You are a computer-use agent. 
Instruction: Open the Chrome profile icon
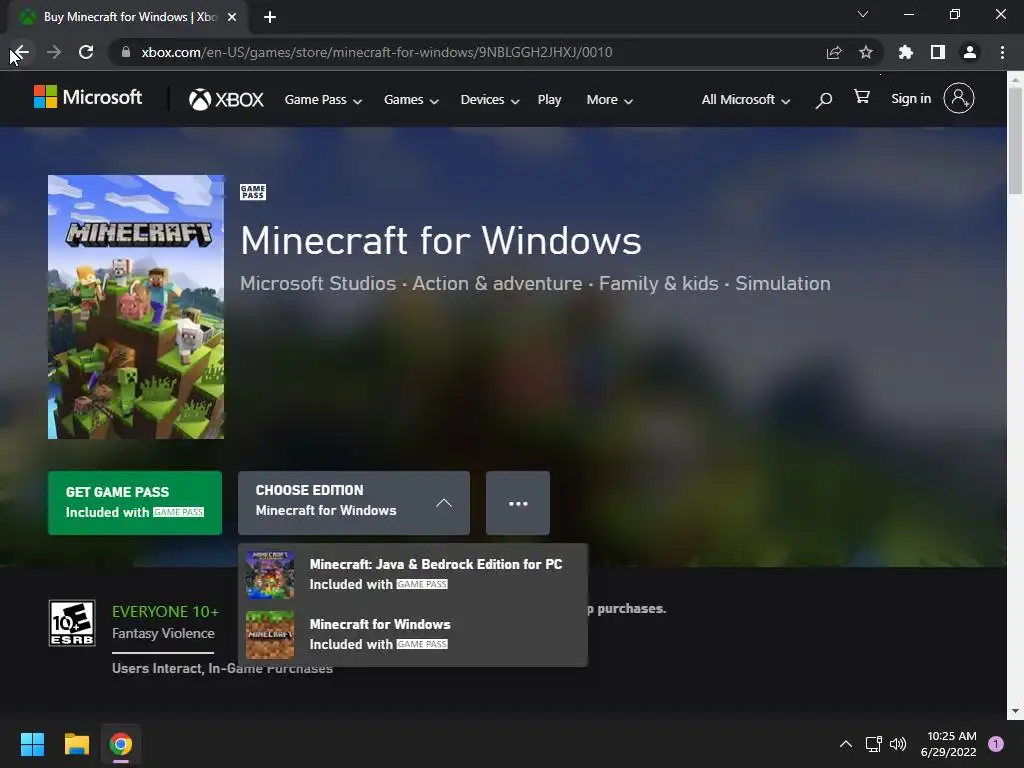click(970, 52)
